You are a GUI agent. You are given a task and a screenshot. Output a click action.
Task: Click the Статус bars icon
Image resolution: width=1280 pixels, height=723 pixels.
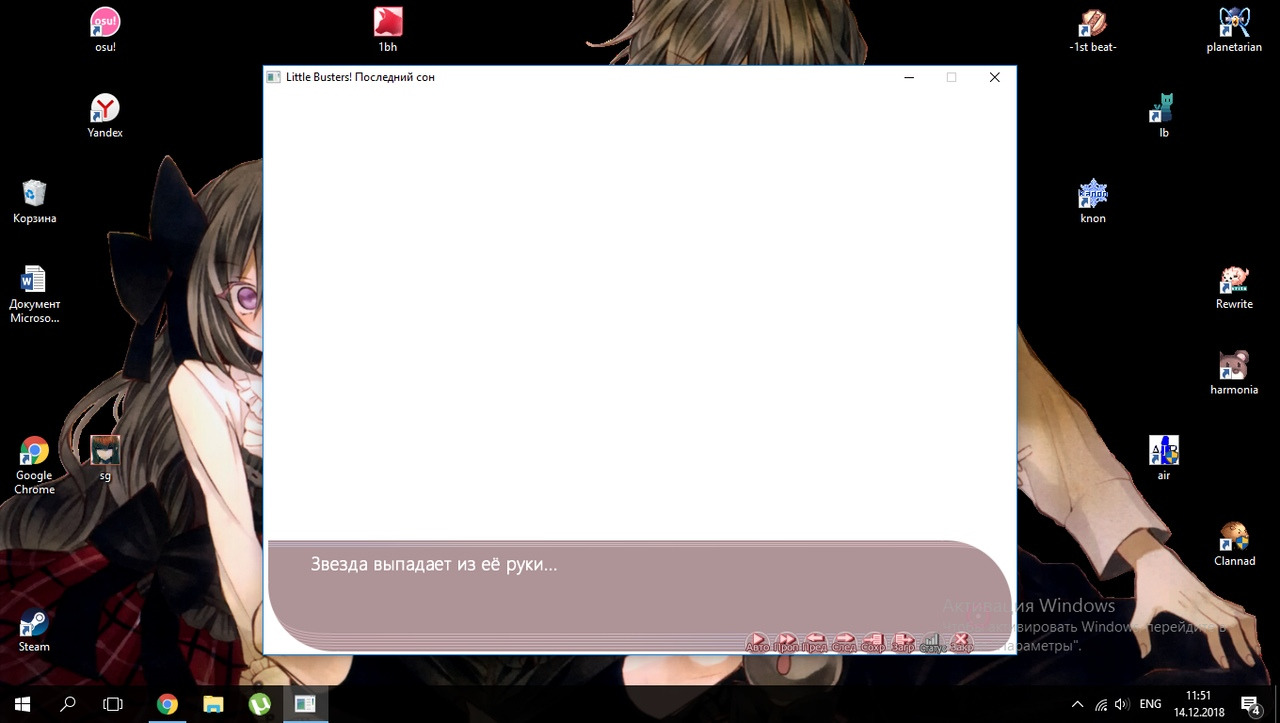click(x=932, y=642)
